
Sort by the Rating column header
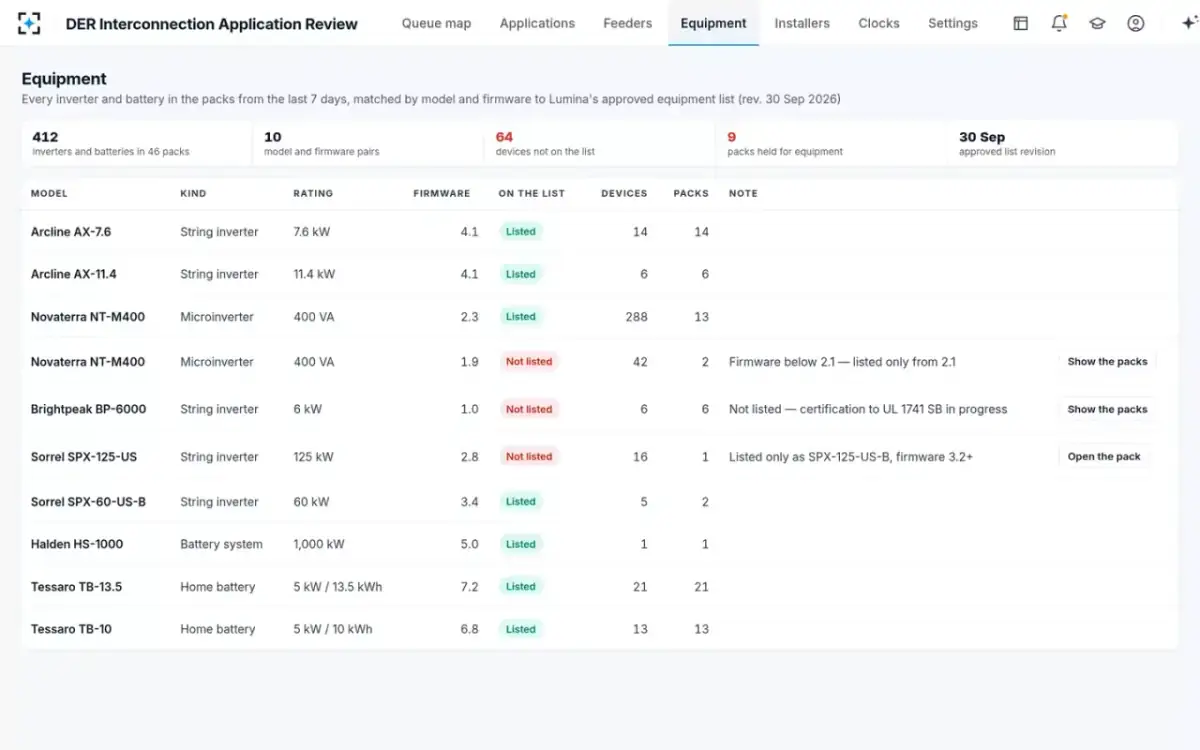click(x=313, y=193)
